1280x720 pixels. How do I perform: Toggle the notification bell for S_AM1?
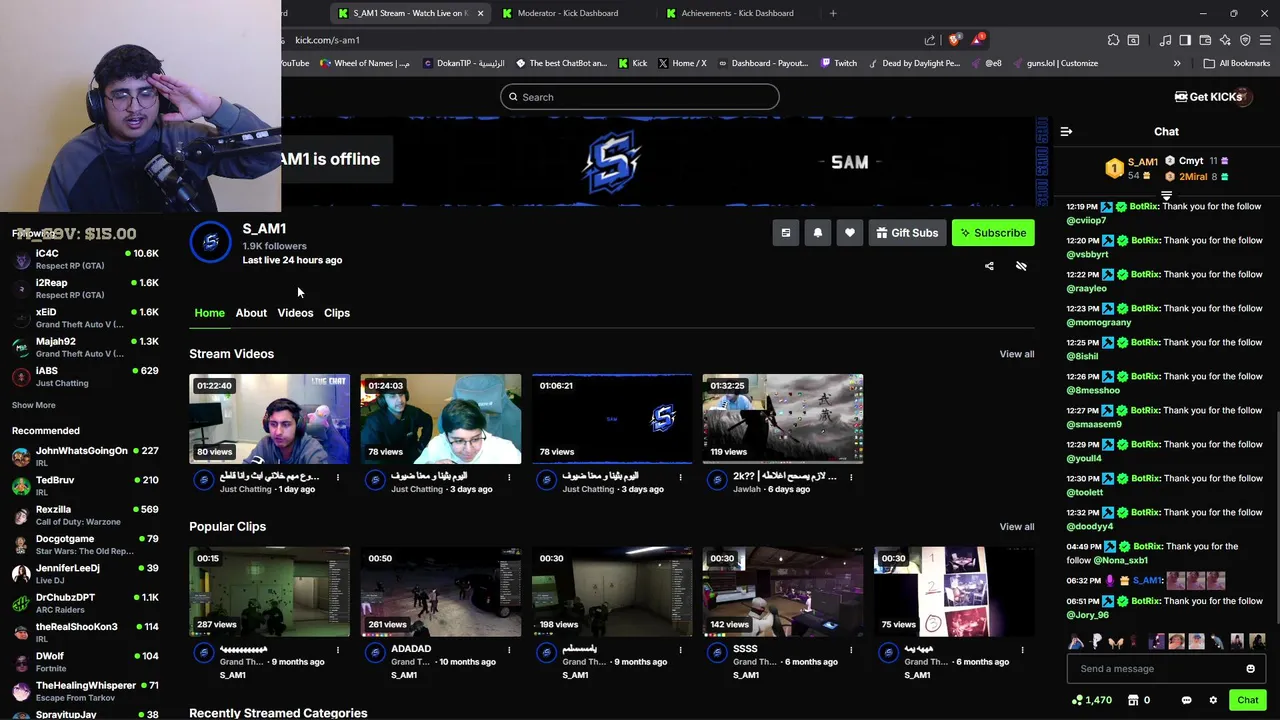coord(817,233)
